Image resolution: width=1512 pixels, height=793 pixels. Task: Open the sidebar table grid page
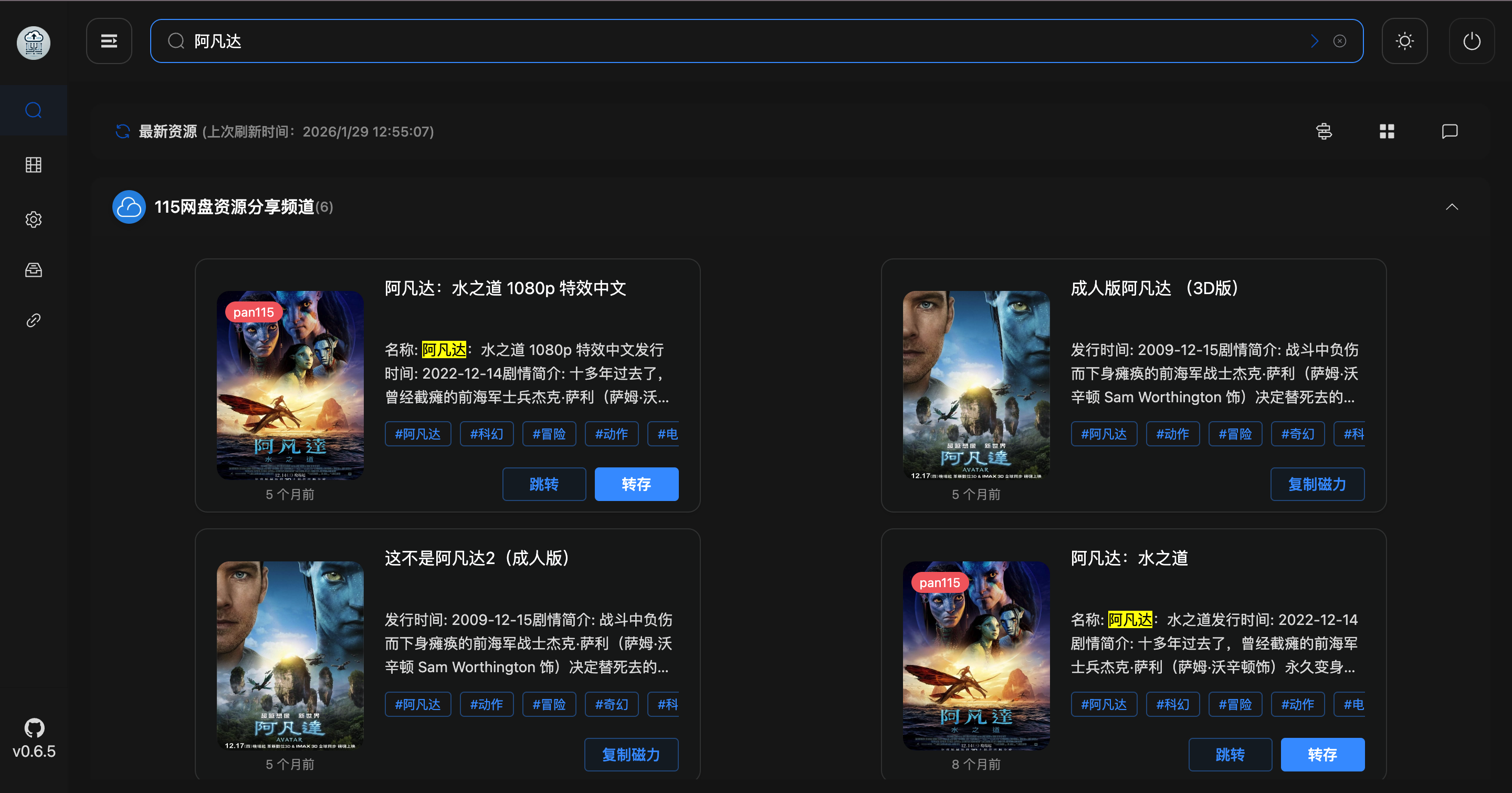click(34, 165)
